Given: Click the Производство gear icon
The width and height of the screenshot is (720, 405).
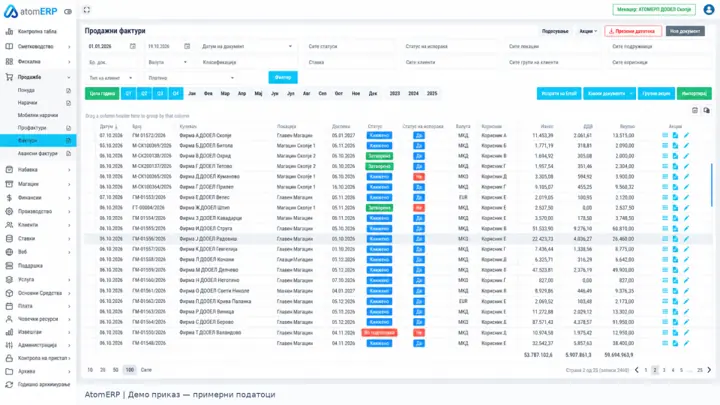Looking at the screenshot, I should pyautogui.click(x=9, y=211).
